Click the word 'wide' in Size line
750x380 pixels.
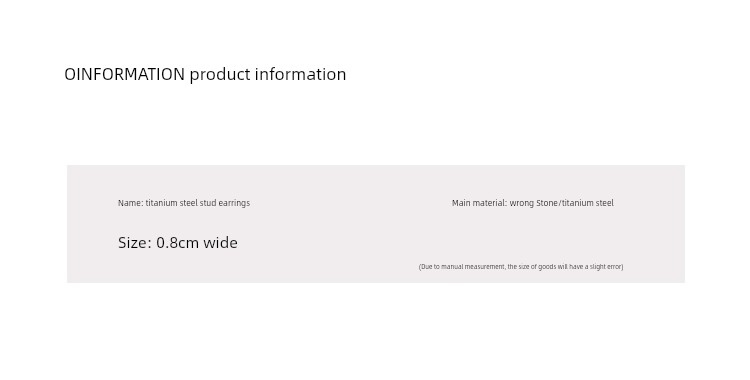click(221, 243)
